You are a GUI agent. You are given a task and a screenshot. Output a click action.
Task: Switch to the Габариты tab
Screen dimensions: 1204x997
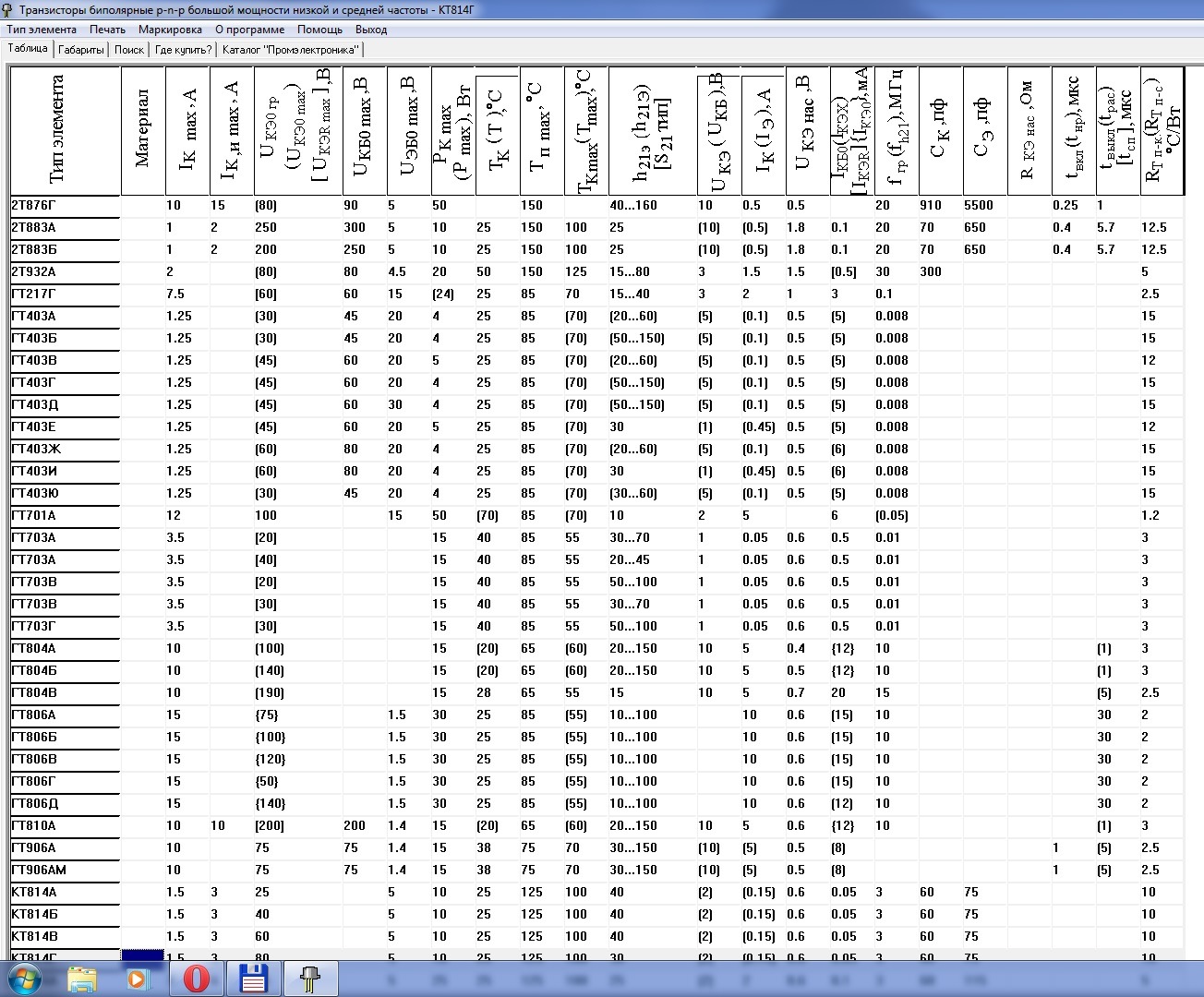pyautogui.click(x=81, y=50)
